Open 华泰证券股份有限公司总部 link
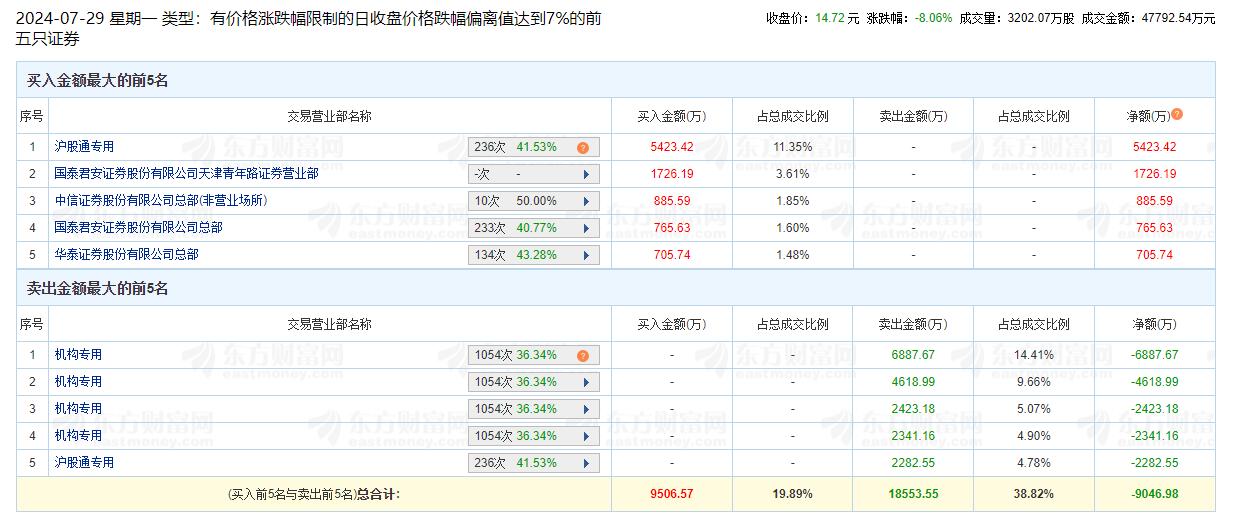 [126, 254]
